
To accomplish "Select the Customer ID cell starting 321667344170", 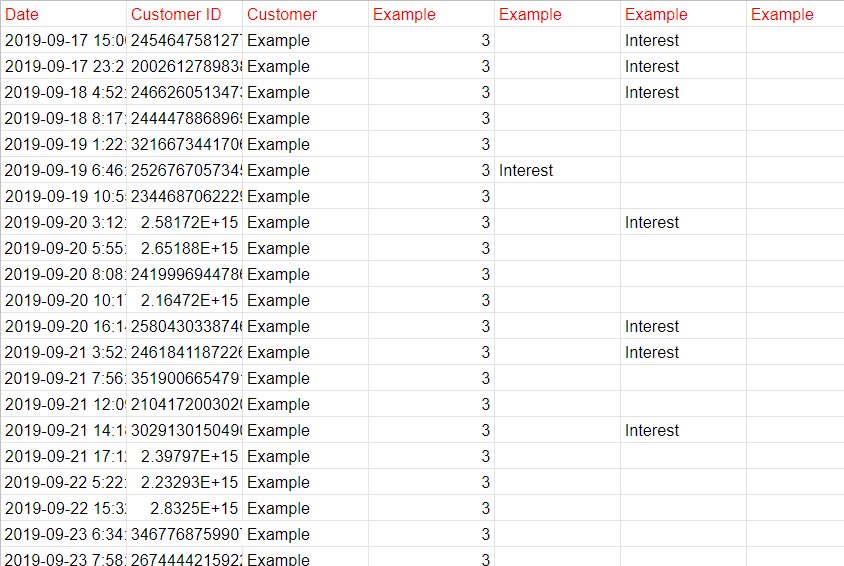I will (x=184, y=144).
